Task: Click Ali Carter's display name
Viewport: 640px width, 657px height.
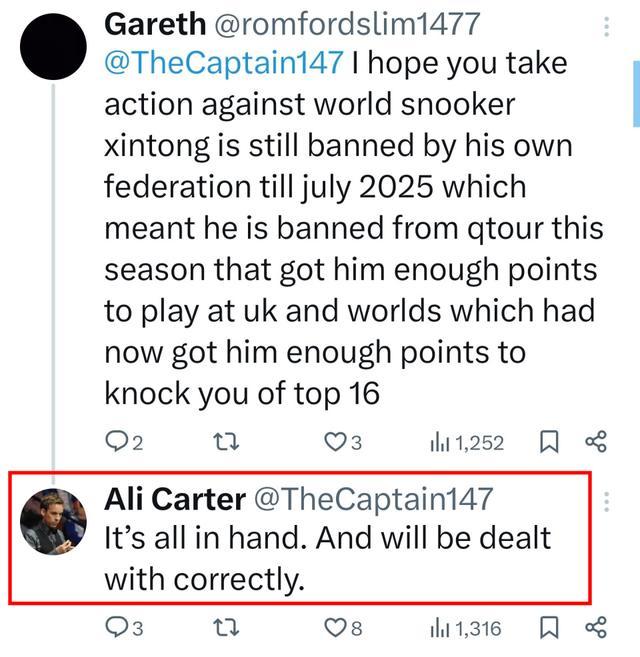Action: click(176, 498)
